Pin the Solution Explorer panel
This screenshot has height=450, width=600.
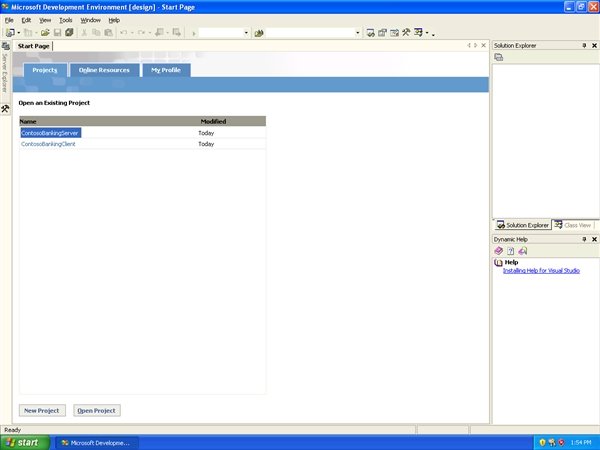click(x=584, y=46)
